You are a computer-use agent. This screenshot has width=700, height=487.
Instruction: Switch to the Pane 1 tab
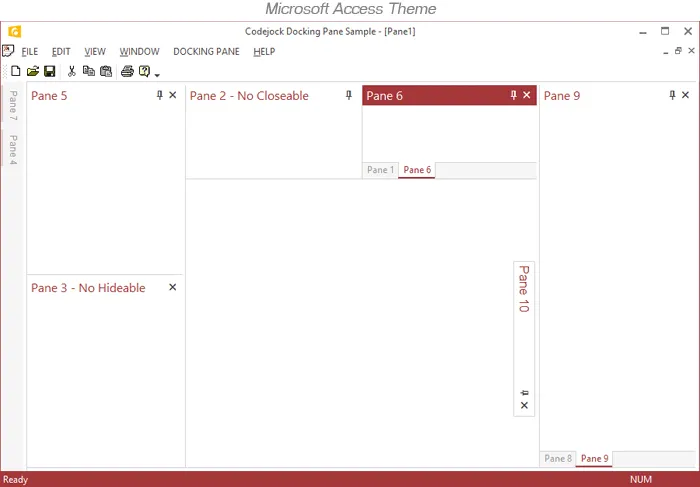tap(380, 170)
